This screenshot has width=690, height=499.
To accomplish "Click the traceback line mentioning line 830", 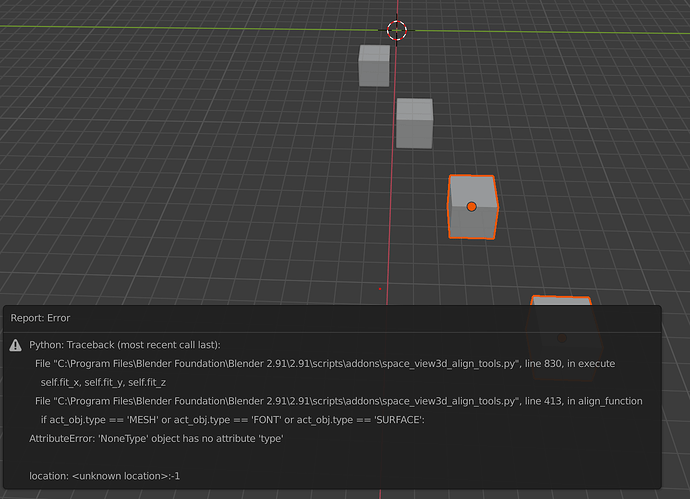I will point(325,364).
